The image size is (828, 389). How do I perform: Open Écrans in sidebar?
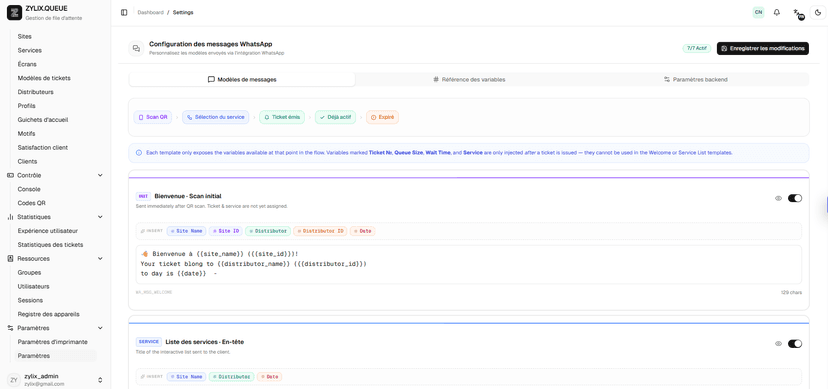pos(27,64)
